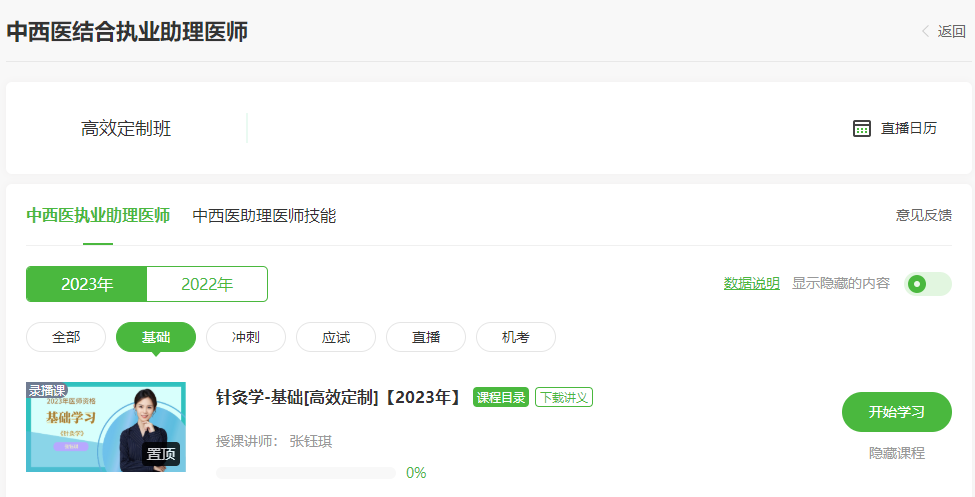Switch to 中西医执业助理医师 tab
The width and height of the screenshot is (975, 497).
98,215
